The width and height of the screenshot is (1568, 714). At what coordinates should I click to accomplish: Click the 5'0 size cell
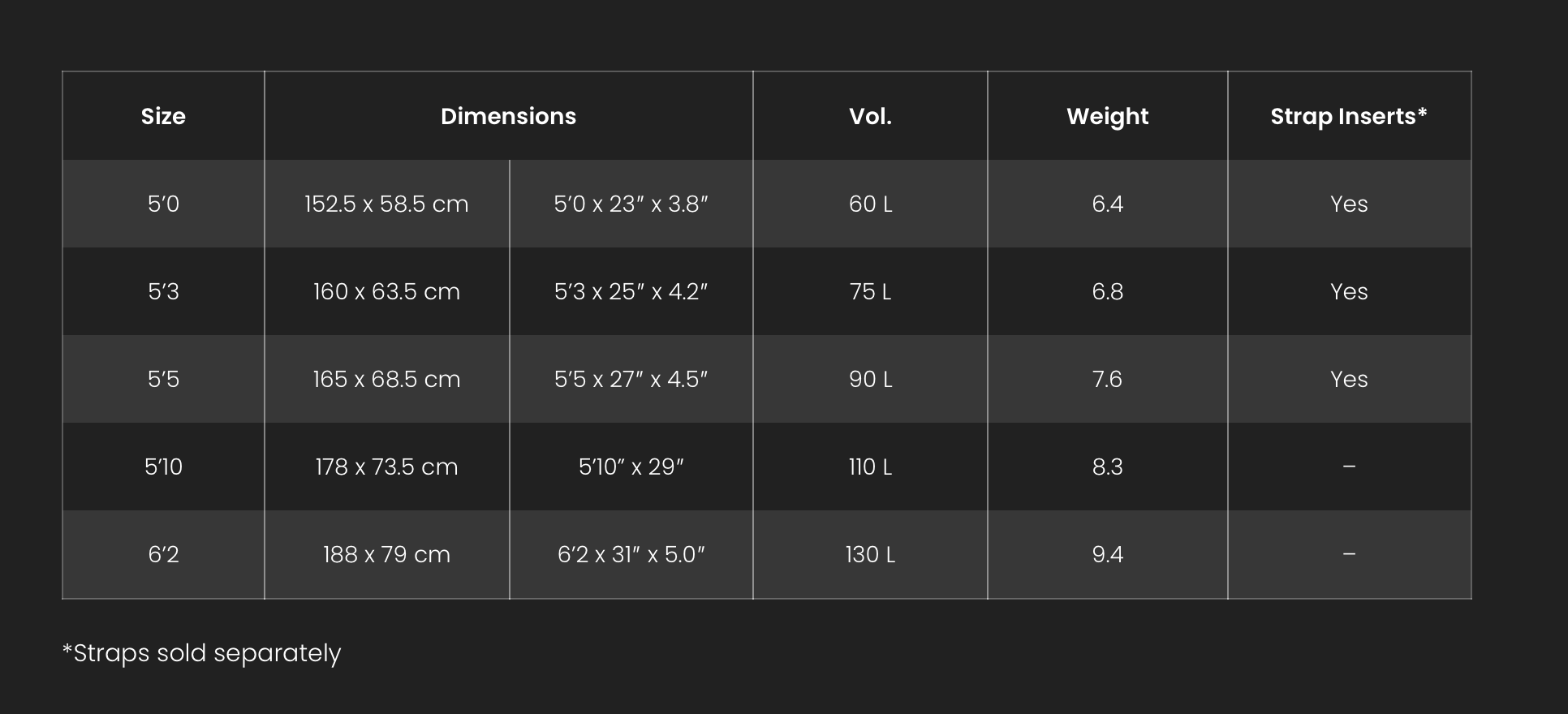[x=163, y=204]
